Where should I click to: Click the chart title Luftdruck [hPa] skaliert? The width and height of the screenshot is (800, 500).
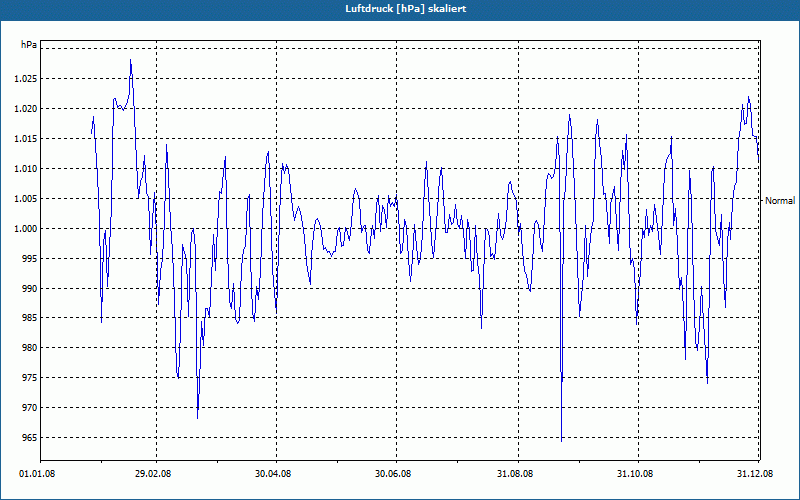click(x=406, y=9)
